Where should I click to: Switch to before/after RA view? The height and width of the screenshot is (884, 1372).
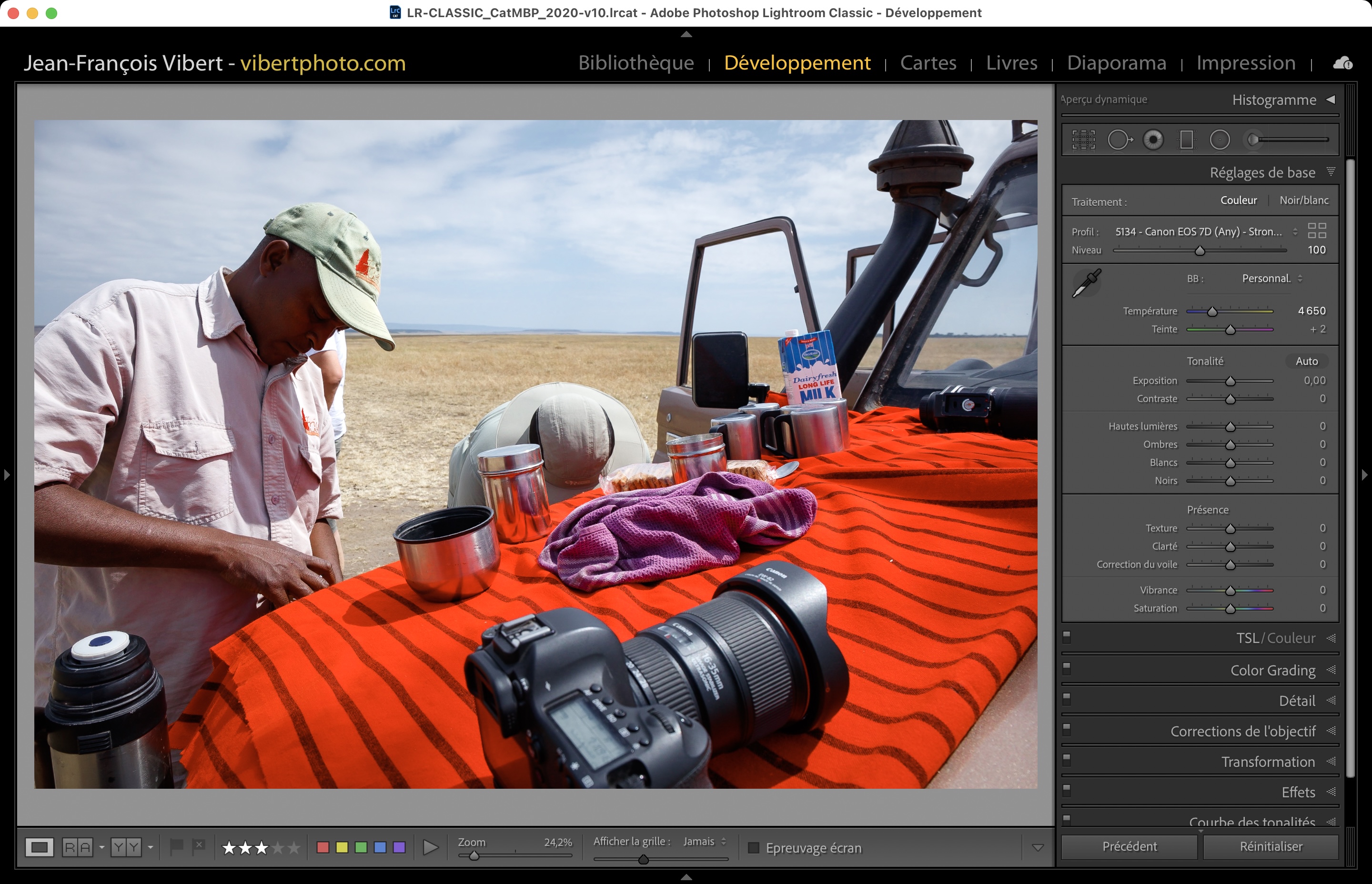click(78, 847)
